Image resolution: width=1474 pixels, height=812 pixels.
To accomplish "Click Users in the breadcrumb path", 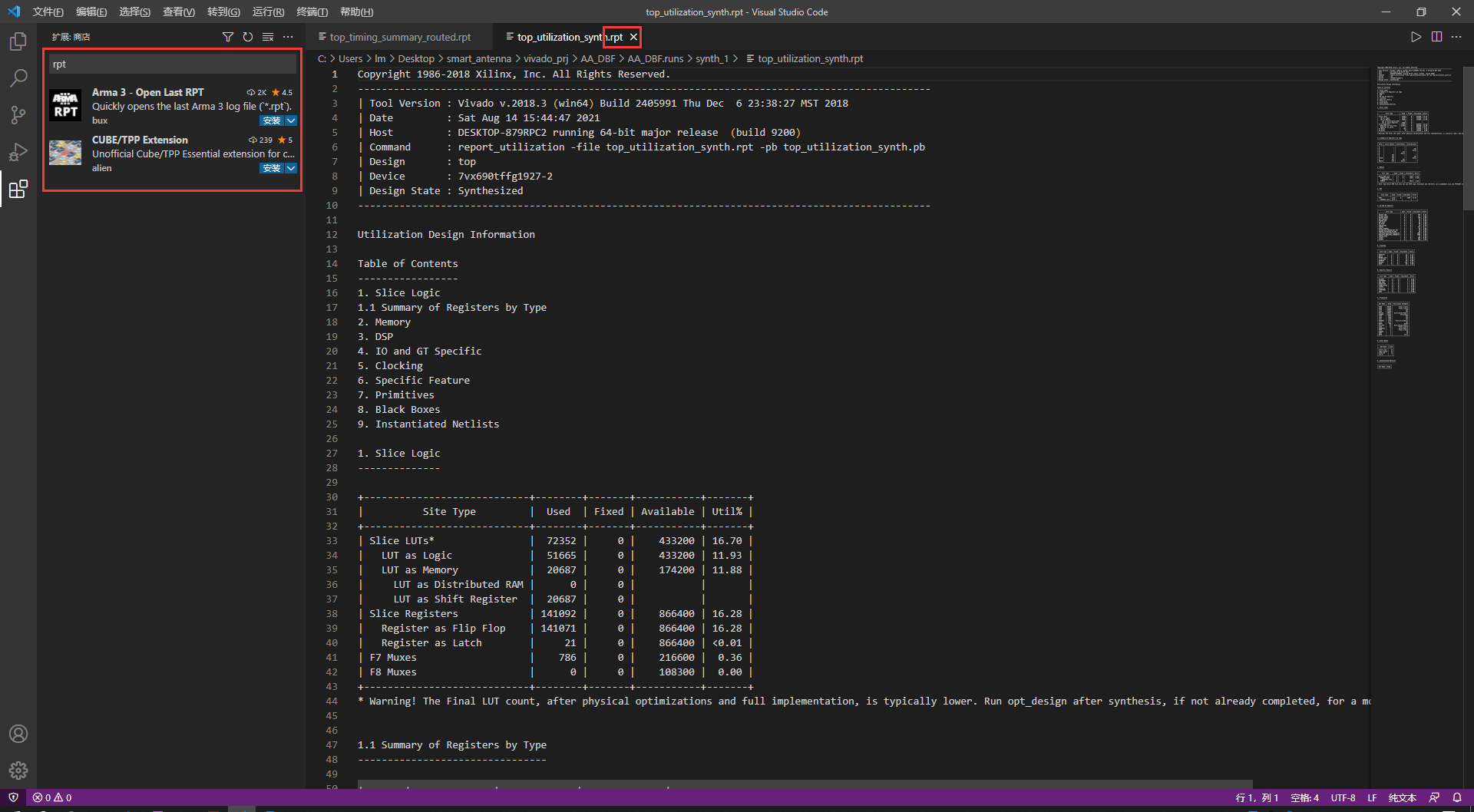I will [x=350, y=58].
